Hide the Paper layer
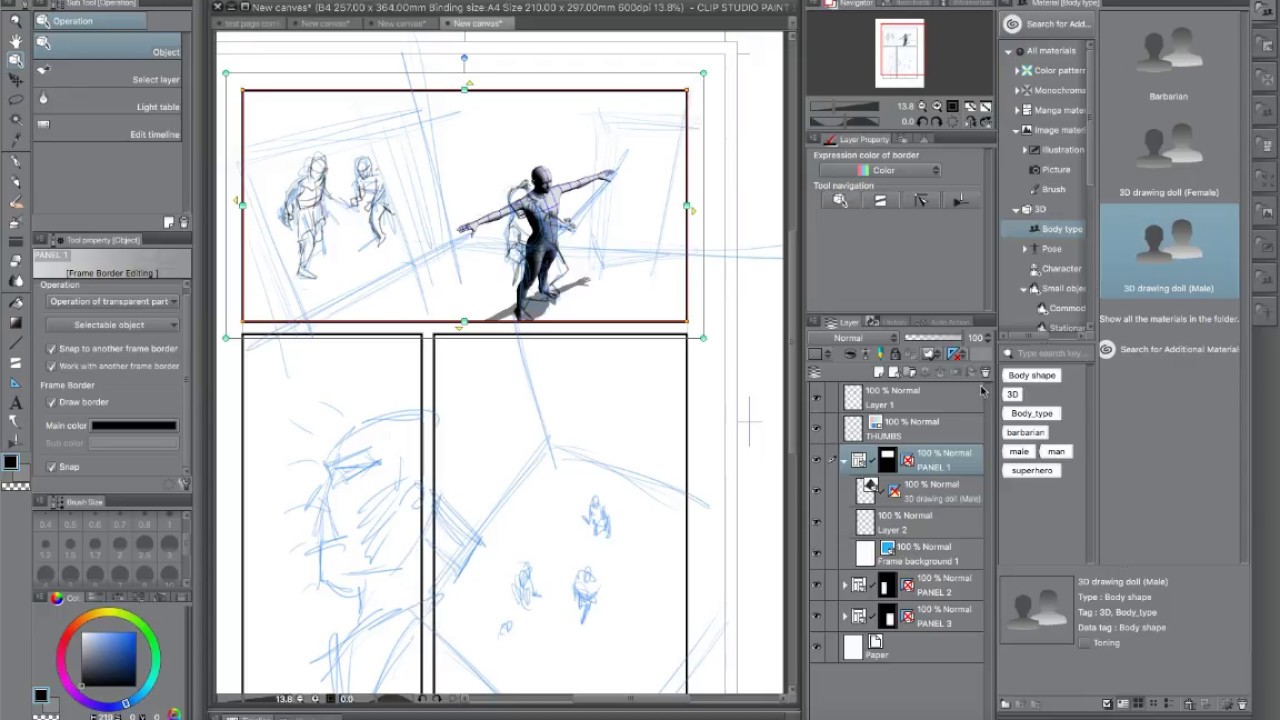This screenshot has width=1280, height=720. point(817,647)
